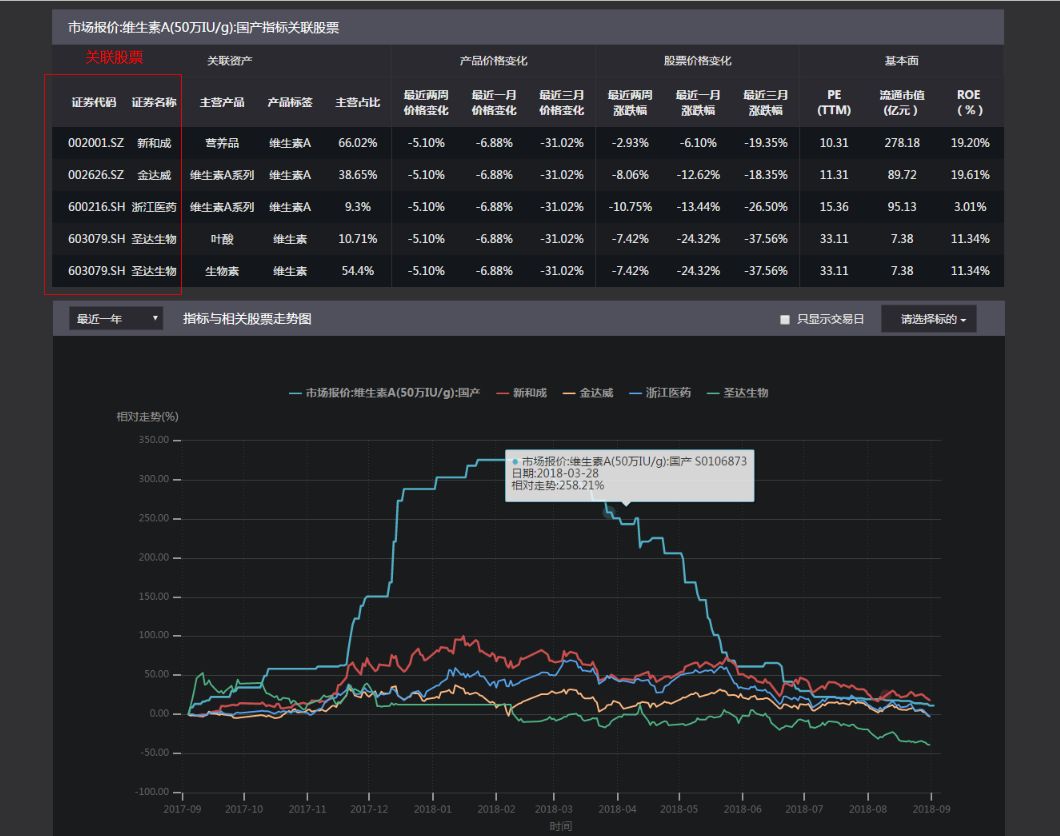1060x836 pixels.
Task: Click the 新和成 stock name in the table
Action: coord(154,143)
